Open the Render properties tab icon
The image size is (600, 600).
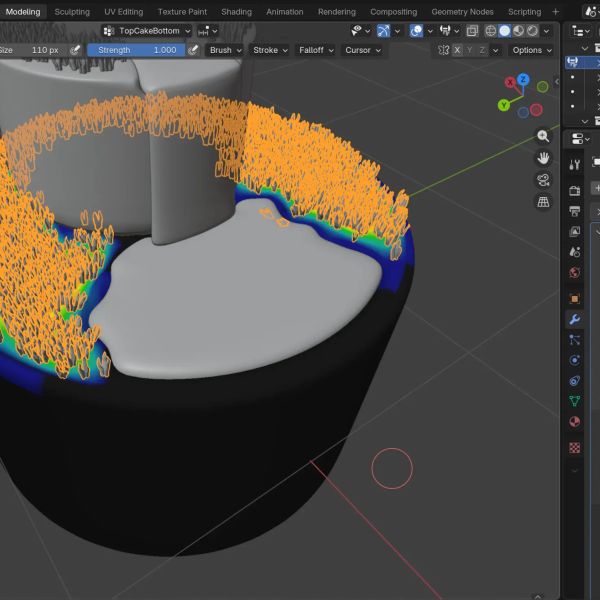[574, 190]
